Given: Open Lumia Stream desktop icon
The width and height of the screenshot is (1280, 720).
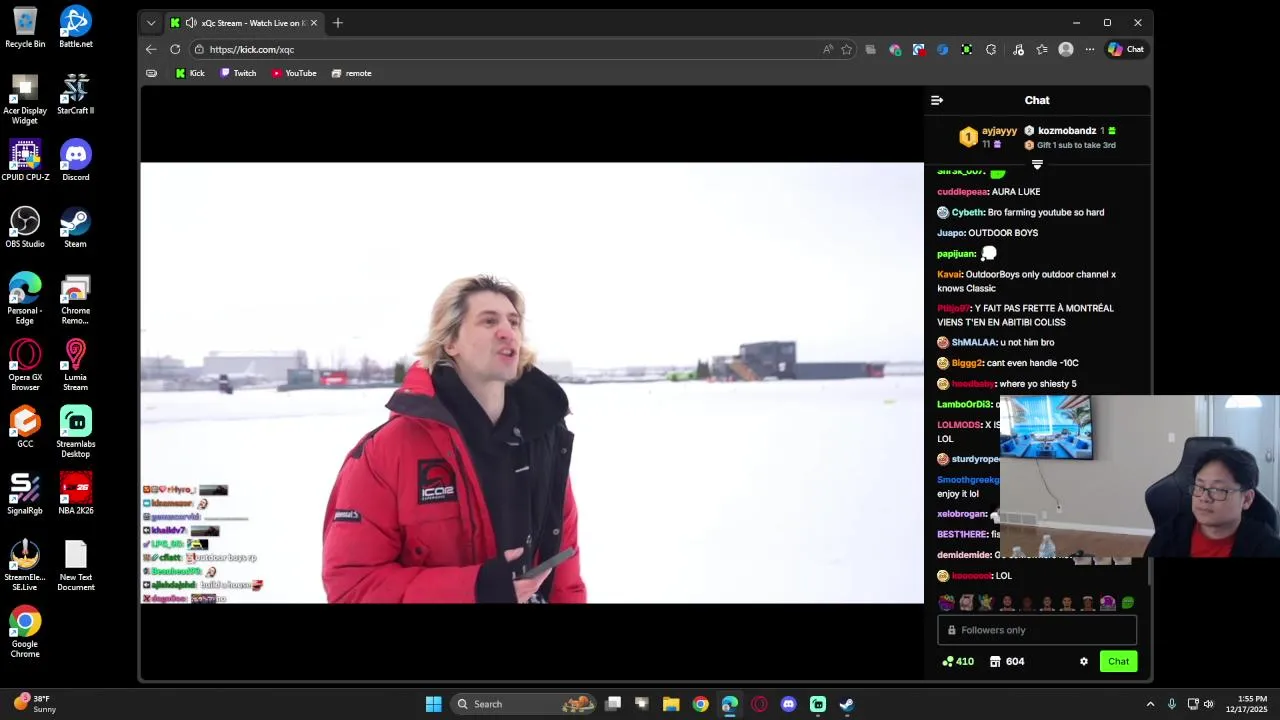Looking at the screenshot, I should tap(76, 365).
